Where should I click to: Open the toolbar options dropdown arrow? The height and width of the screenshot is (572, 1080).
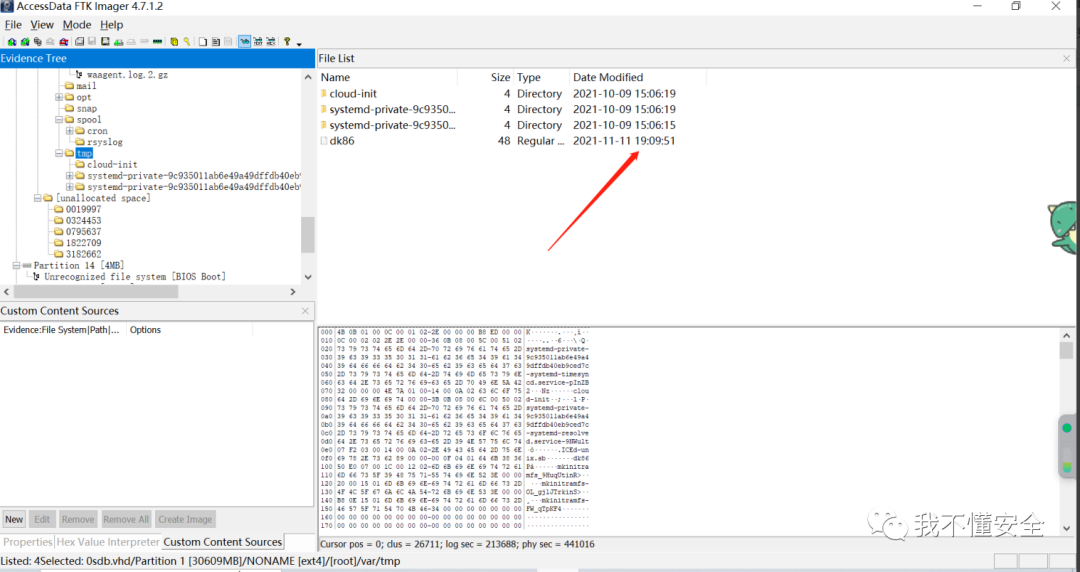click(x=299, y=43)
